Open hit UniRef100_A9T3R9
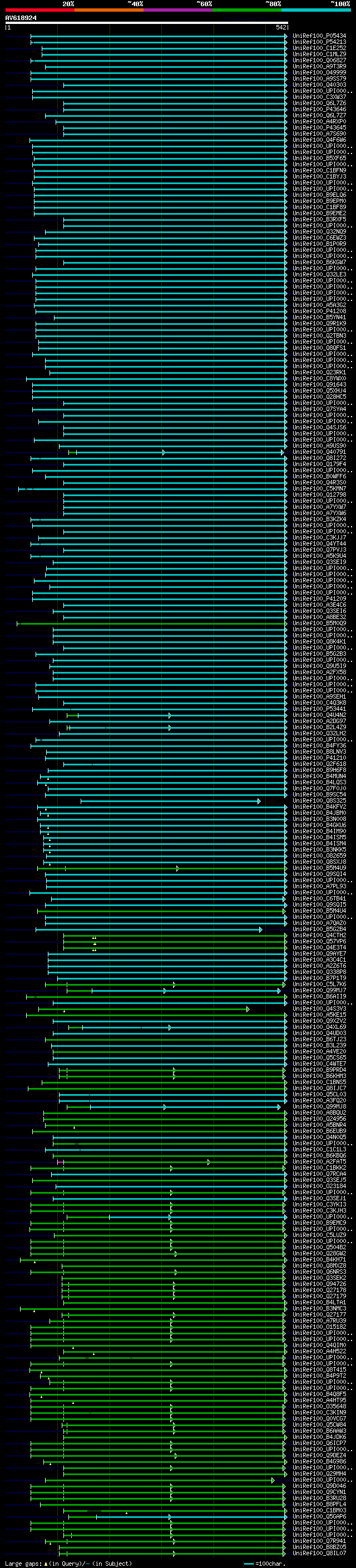Viewport: 356px width, 1568px height. (x=319, y=66)
